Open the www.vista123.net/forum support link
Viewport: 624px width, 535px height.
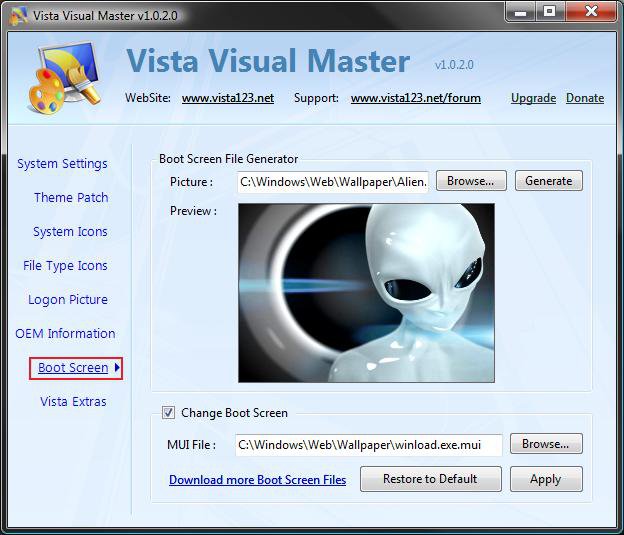pyautogui.click(x=416, y=98)
